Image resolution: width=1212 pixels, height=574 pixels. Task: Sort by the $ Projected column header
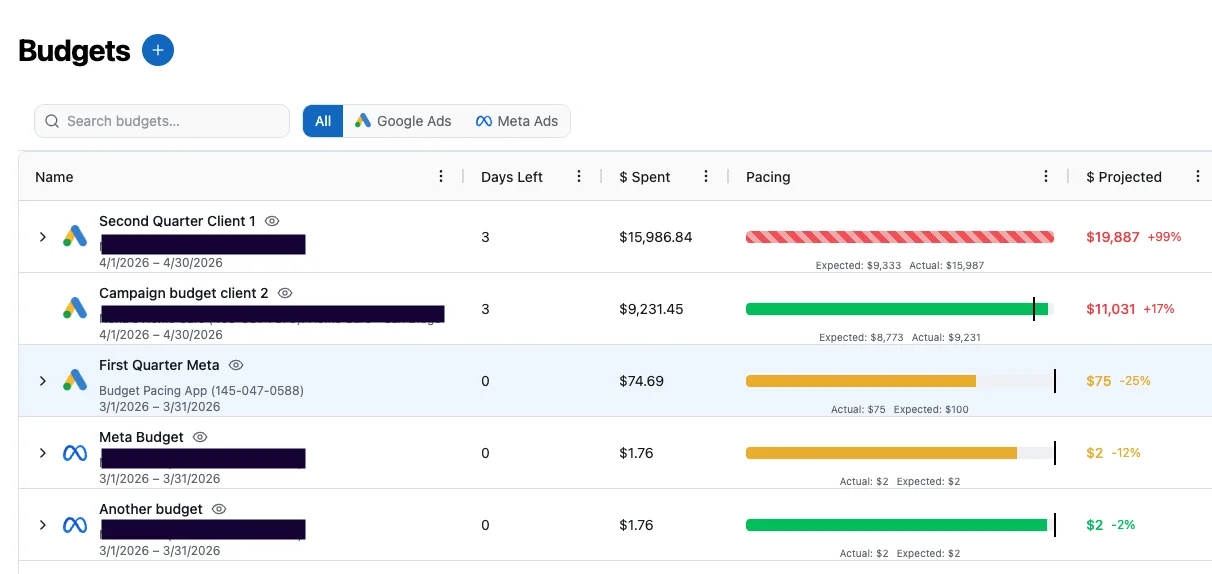tap(1124, 177)
